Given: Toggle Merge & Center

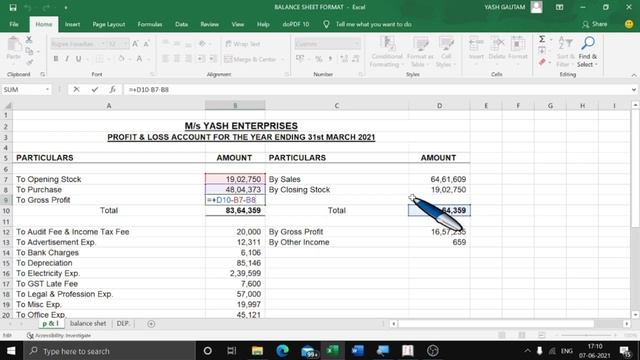Looking at the screenshot, I should coord(251,59).
